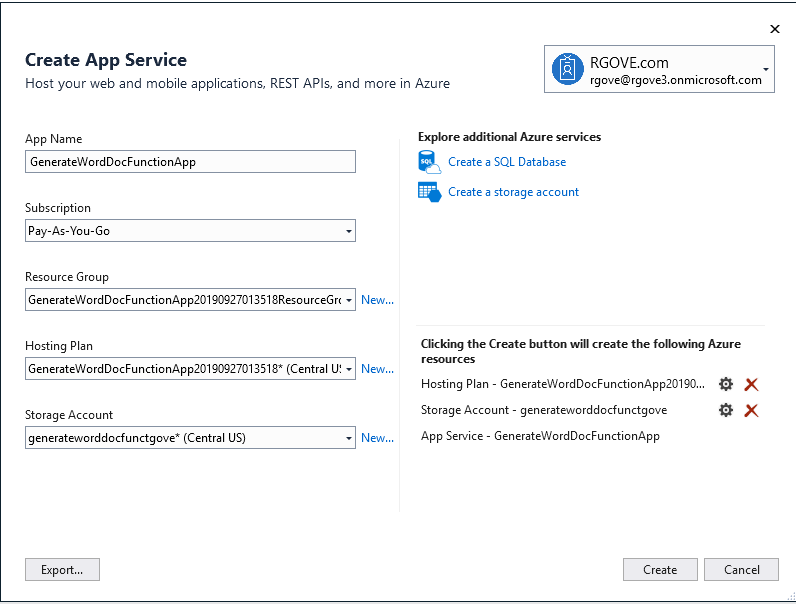Screen dimensions: 796x604
Task: Open the Resource Group dropdown
Action: click(190, 300)
